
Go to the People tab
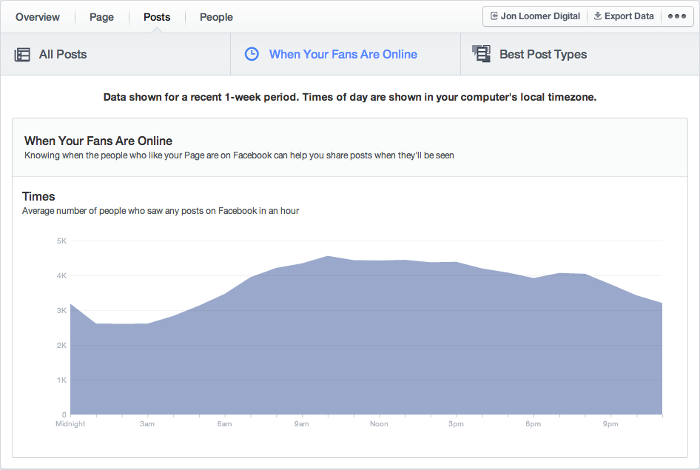(x=216, y=17)
